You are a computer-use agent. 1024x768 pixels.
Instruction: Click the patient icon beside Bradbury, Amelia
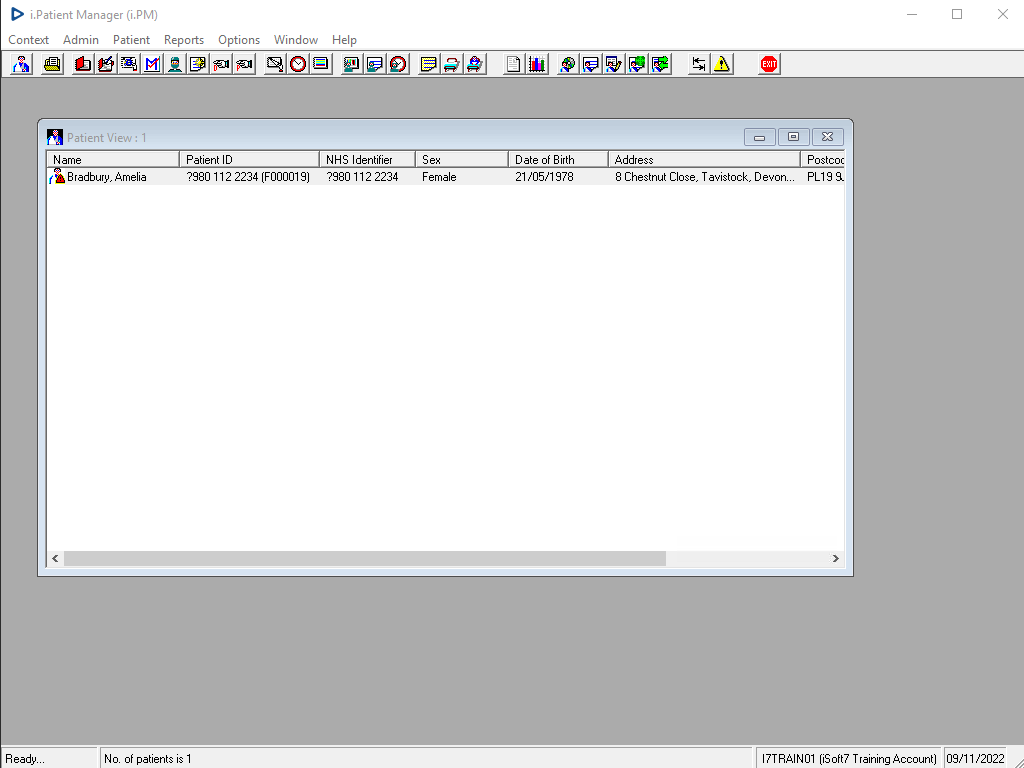coord(57,176)
